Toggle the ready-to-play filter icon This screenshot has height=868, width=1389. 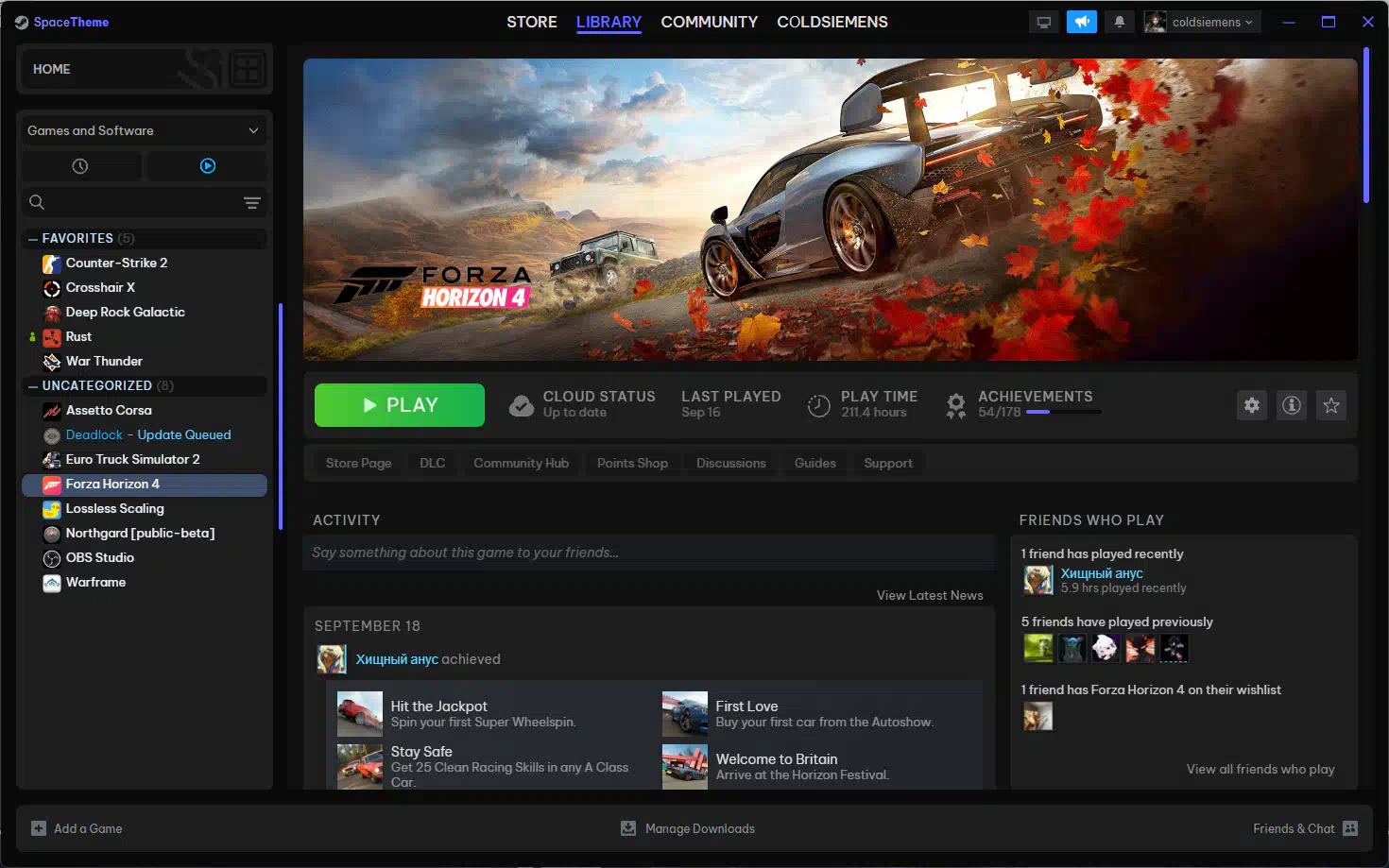click(208, 166)
